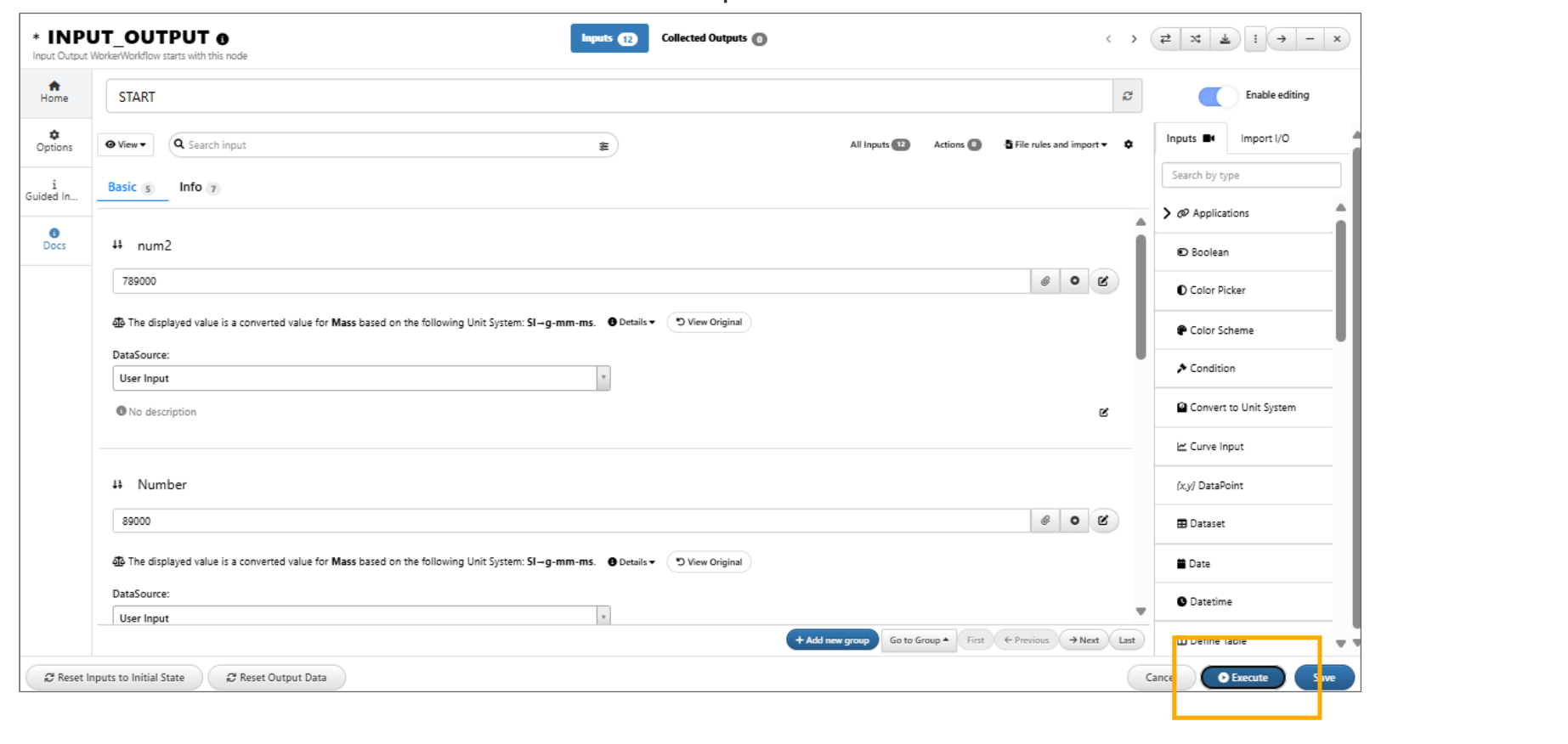Screen dimensions: 1568x744
Task: Click the shuffle icon in header toolbar
Action: click(x=1195, y=39)
